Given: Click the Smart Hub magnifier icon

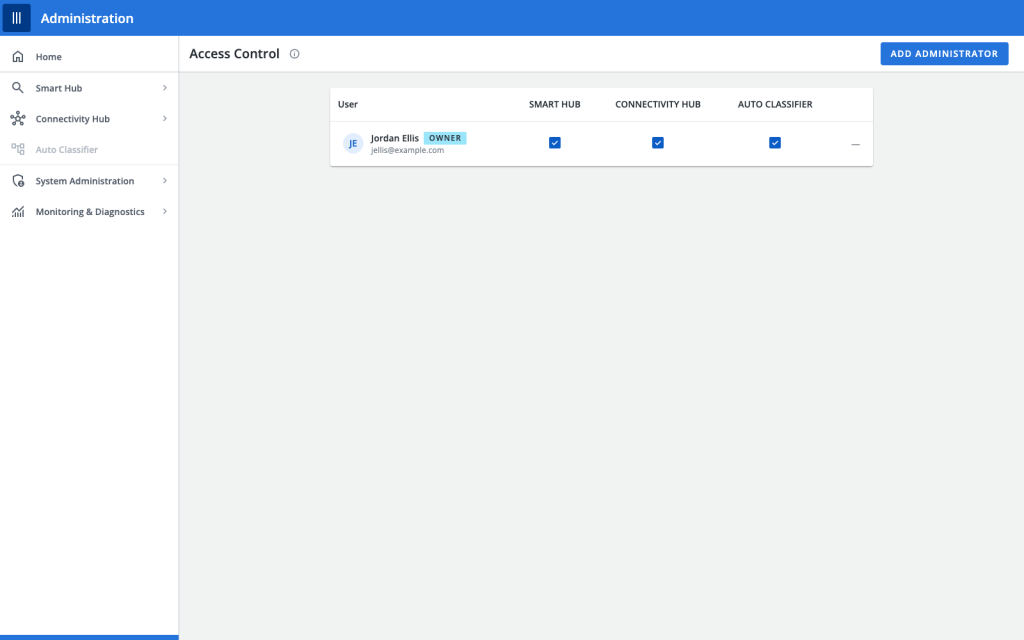Looking at the screenshot, I should (18, 88).
